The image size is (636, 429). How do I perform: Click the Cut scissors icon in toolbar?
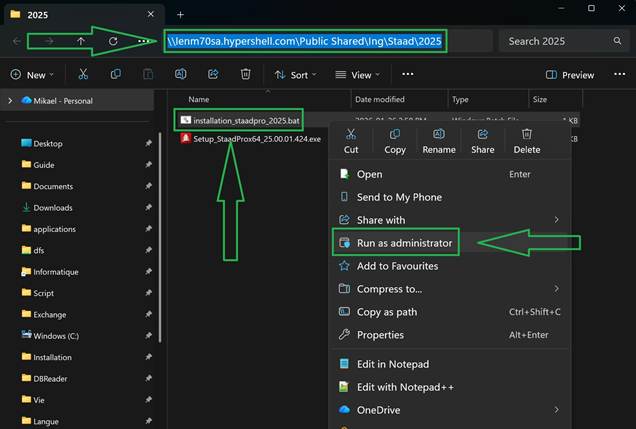(83, 74)
